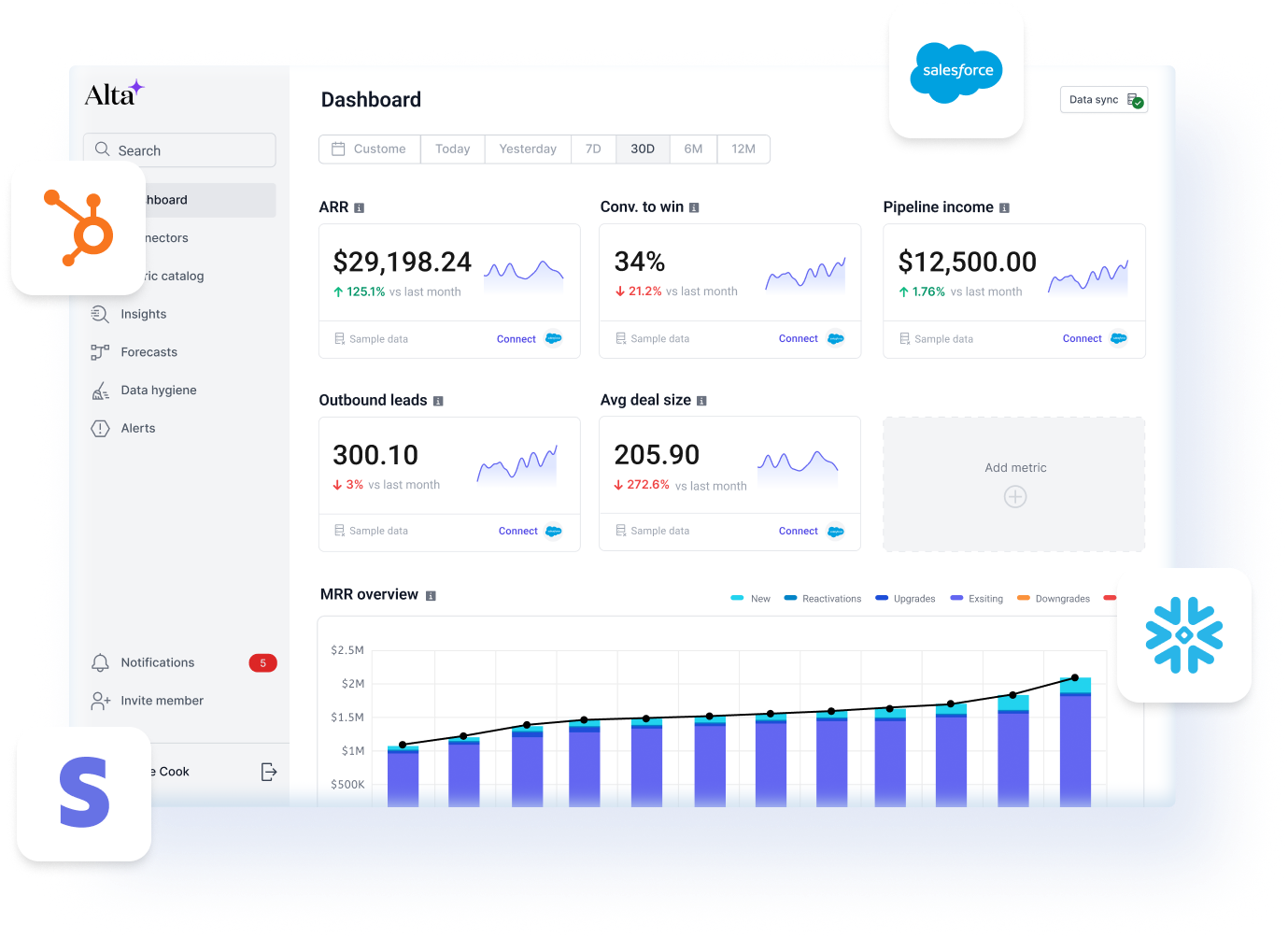The image size is (1288, 938).
Task: Click the Salesforce cloud logo at the top
Action: click(x=955, y=72)
